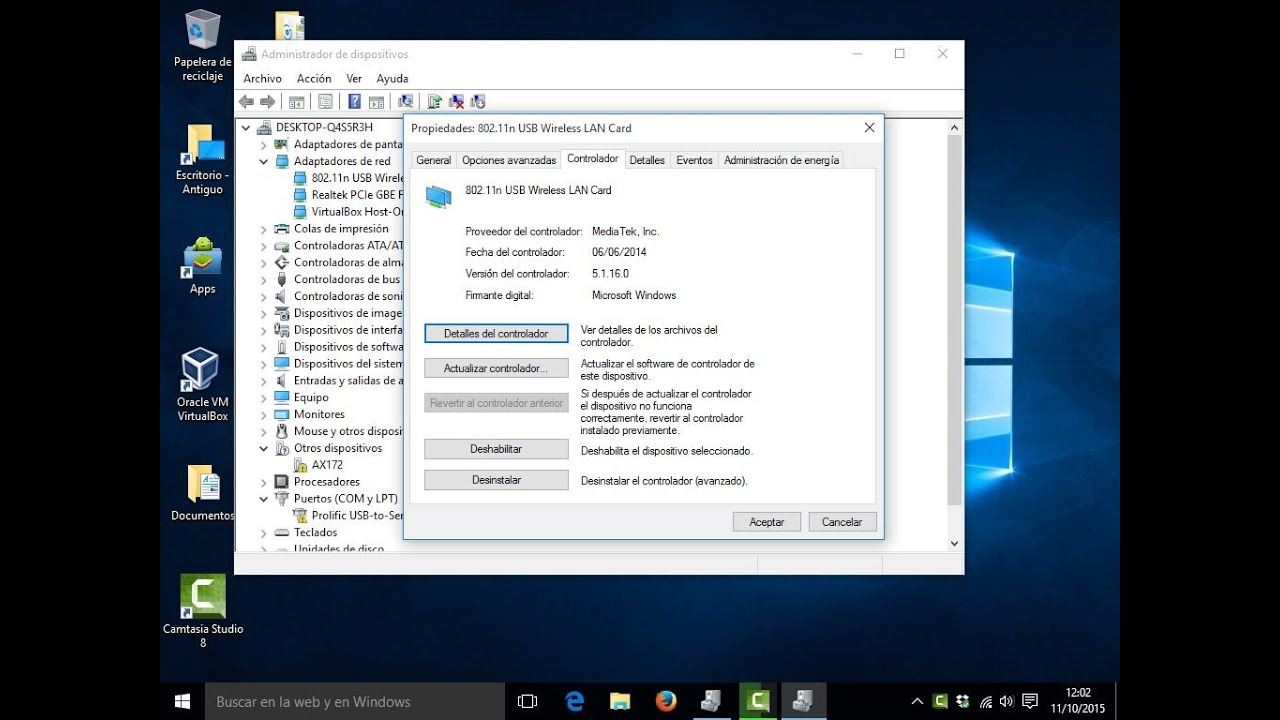Select the AX172 device in the tree

[x=319, y=465]
